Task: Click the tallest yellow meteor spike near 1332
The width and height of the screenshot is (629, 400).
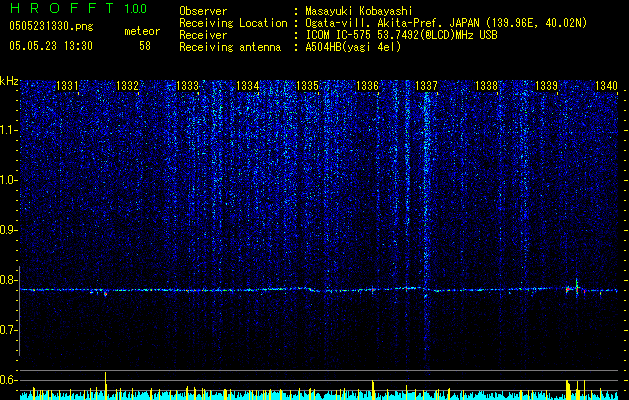Action: point(106,386)
